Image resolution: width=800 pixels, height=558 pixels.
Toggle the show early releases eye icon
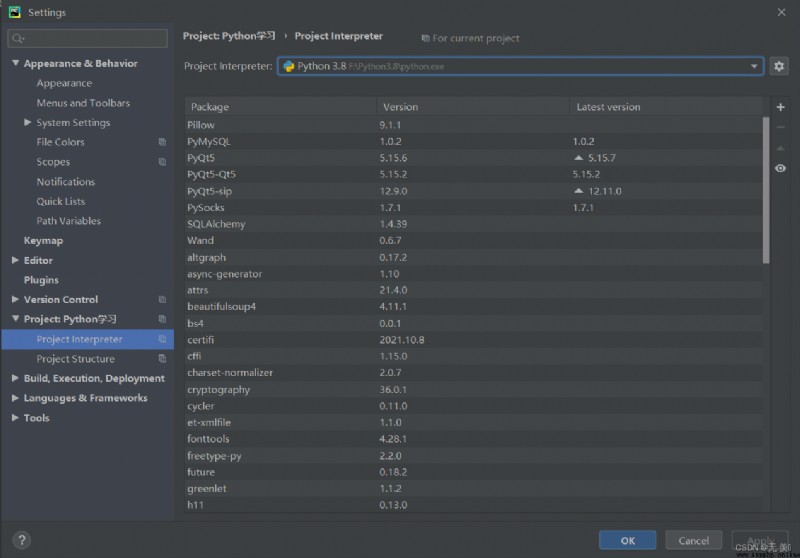[x=780, y=168]
